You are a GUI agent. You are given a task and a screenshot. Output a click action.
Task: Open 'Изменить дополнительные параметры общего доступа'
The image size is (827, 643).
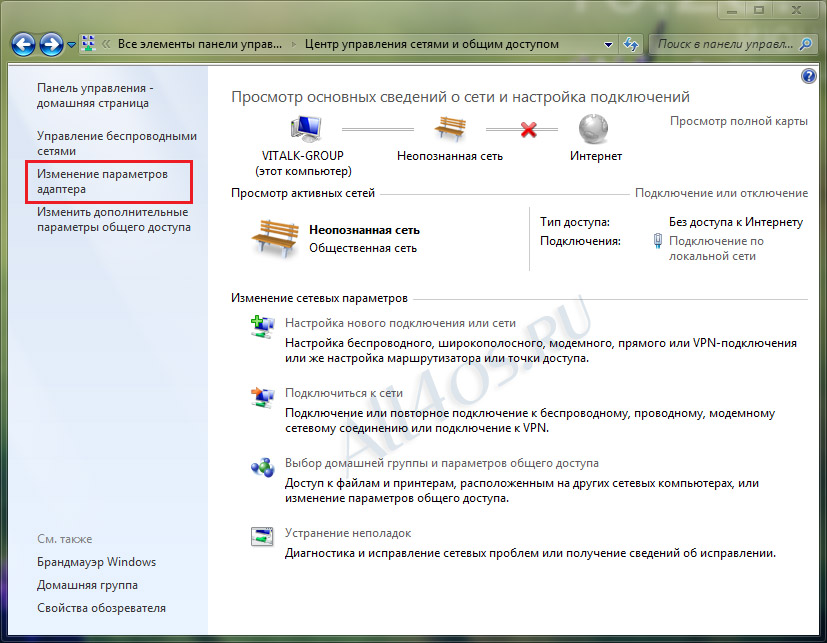point(113,219)
